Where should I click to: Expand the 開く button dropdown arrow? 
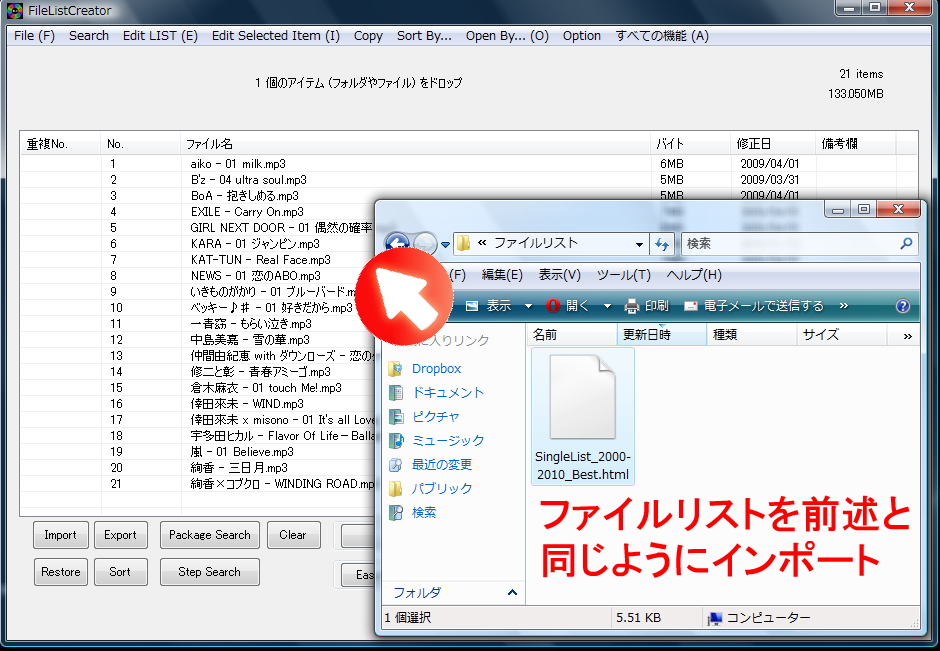[607, 306]
